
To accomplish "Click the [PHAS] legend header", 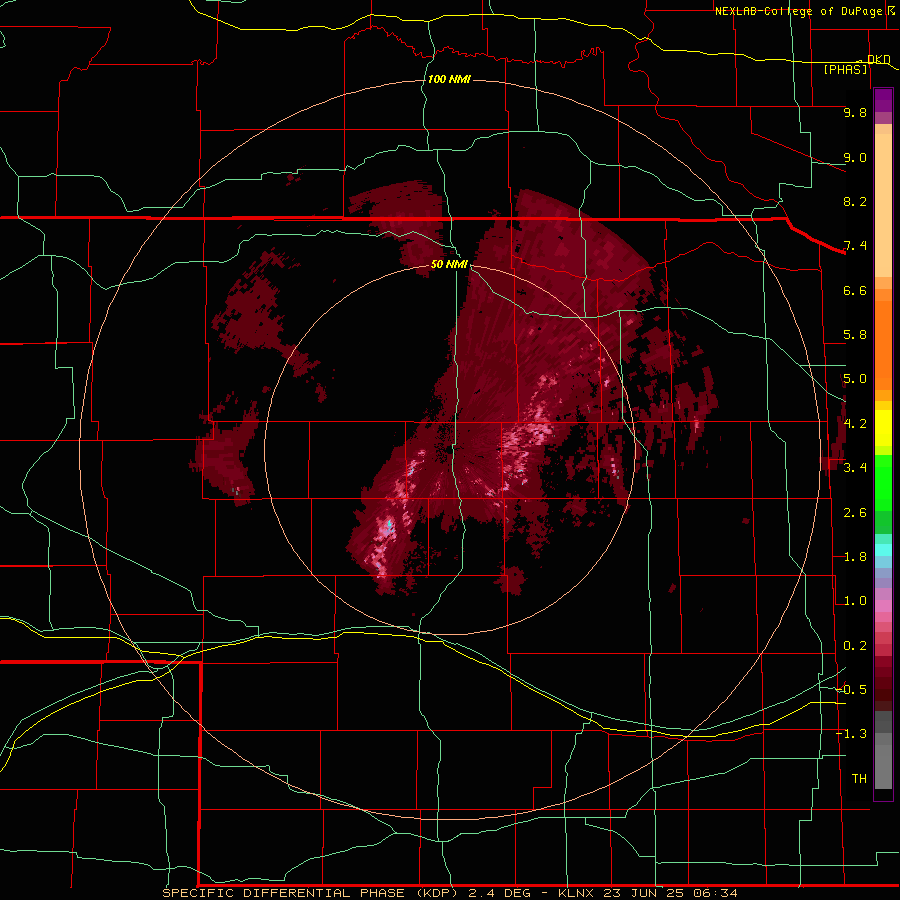I will (845, 69).
